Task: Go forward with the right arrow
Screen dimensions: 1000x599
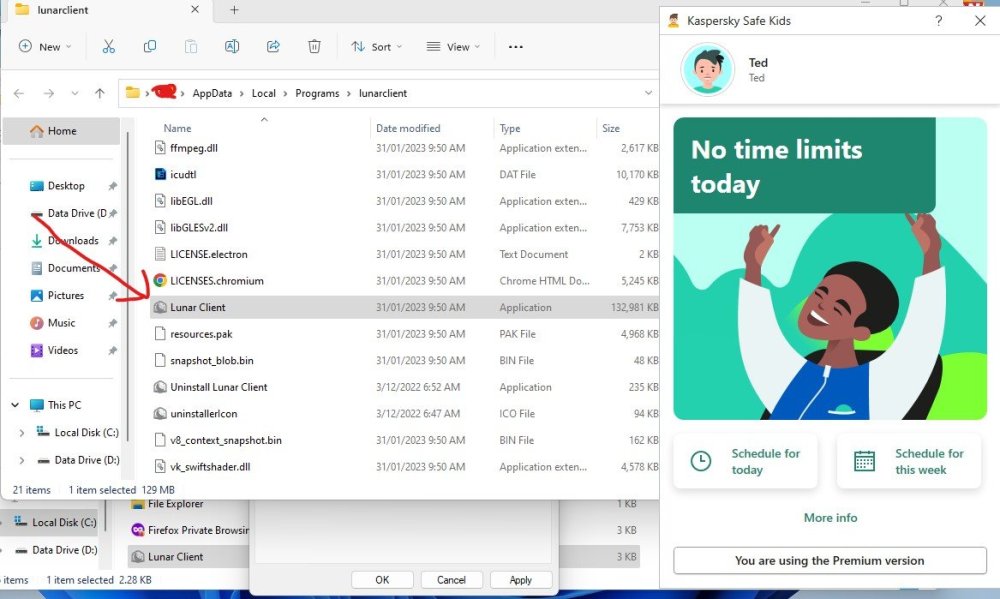Action: pyautogui.click(x=48, y=93)
